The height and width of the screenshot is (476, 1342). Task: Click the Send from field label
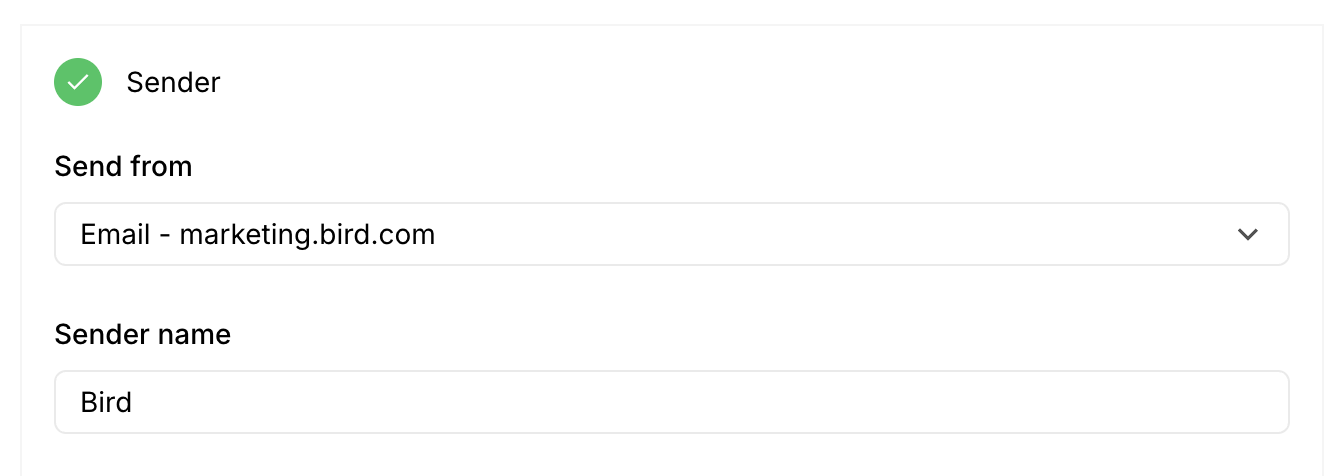123,166
